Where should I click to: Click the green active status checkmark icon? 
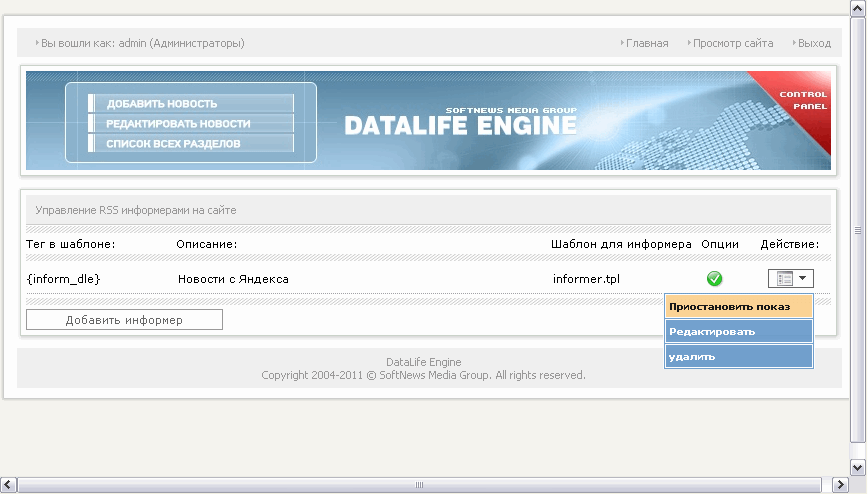click(x=714, y=279)
